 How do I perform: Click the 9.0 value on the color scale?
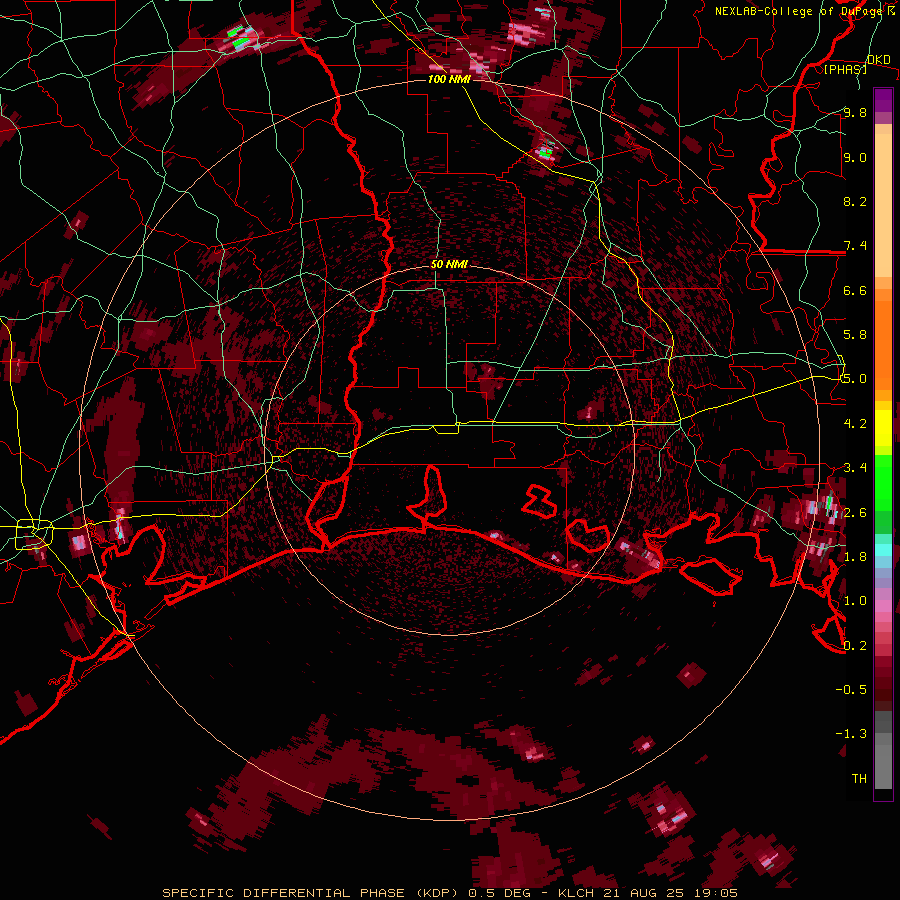[855, 157]
